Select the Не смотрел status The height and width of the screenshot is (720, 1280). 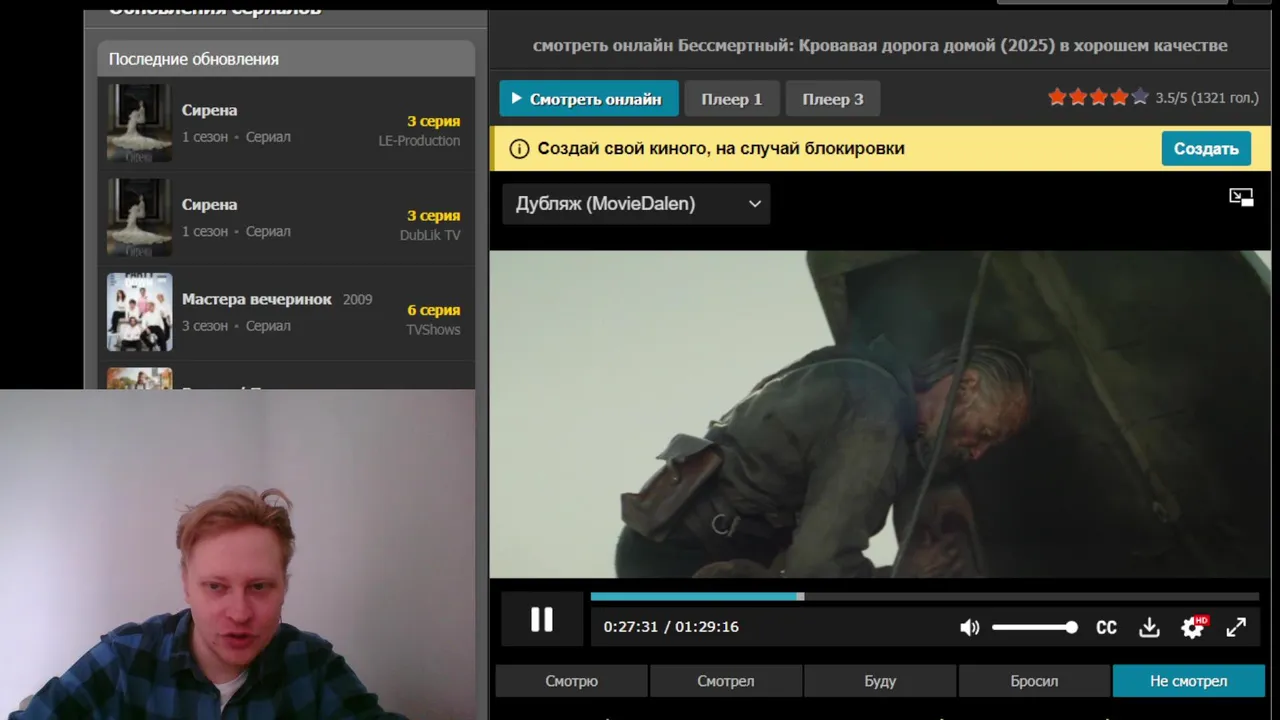[1188, 681]
